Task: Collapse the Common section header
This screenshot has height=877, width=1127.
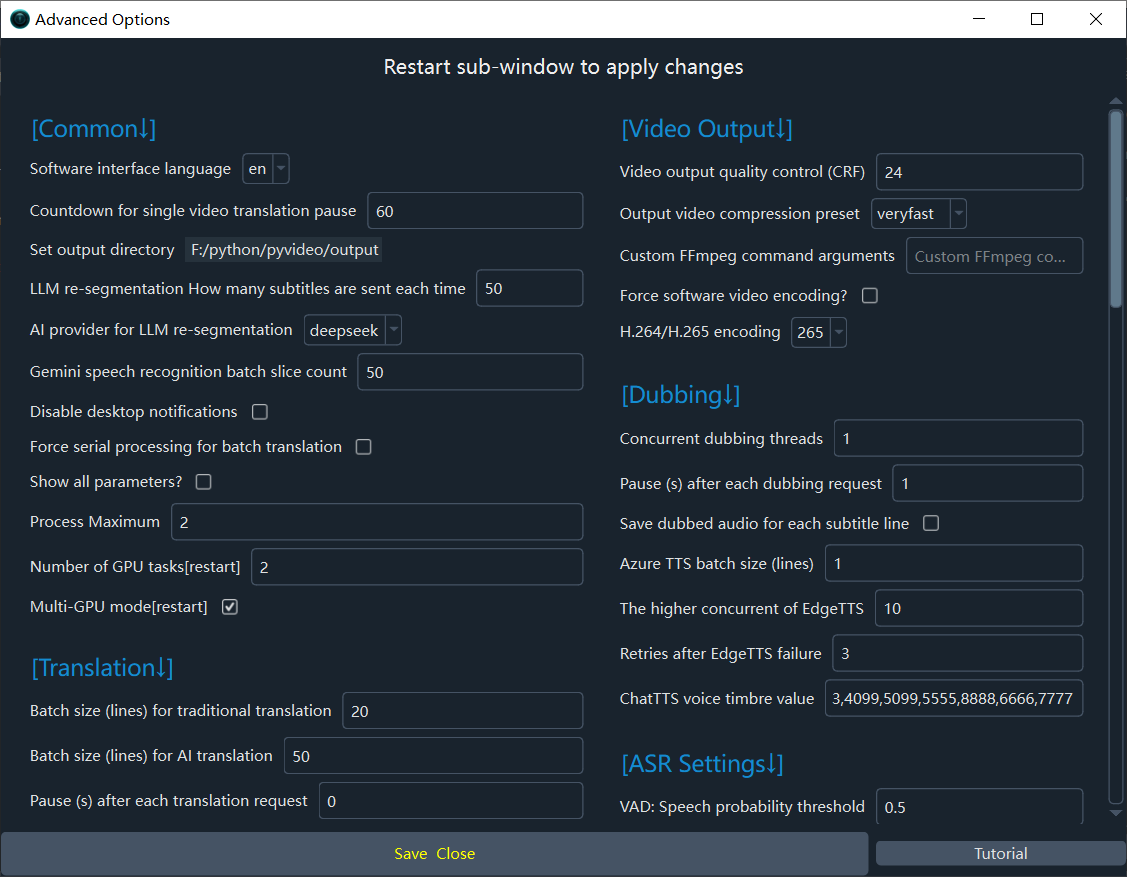Action: tap(94, 129)
